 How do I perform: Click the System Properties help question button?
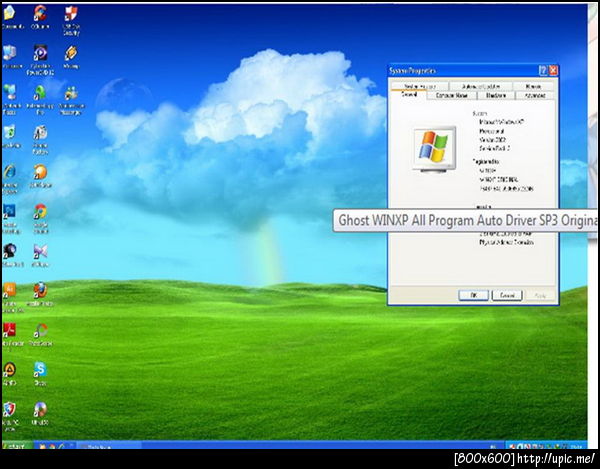(x=543, y=70)
